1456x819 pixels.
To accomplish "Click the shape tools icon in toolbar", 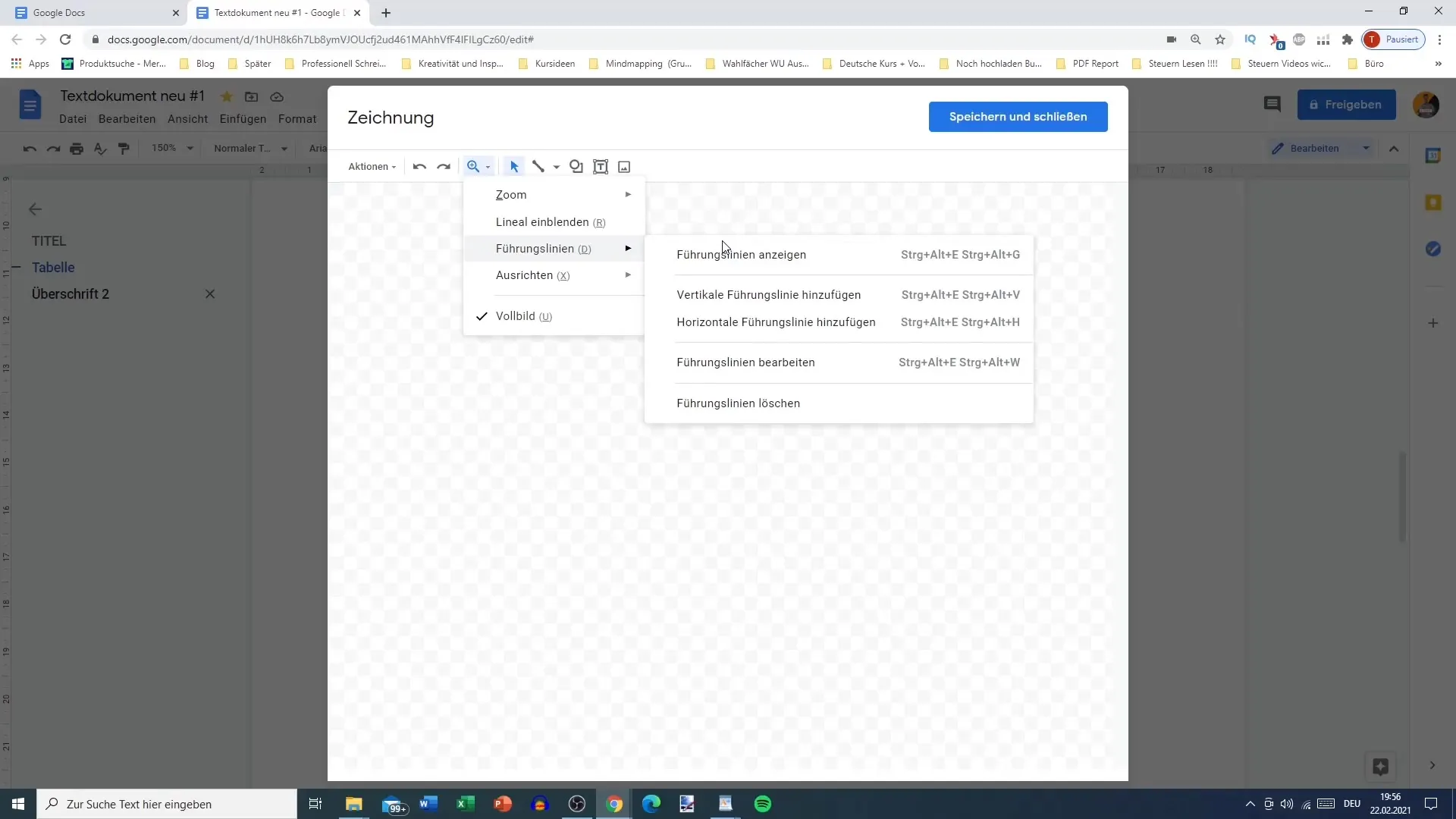I will (x=576, y=166).
